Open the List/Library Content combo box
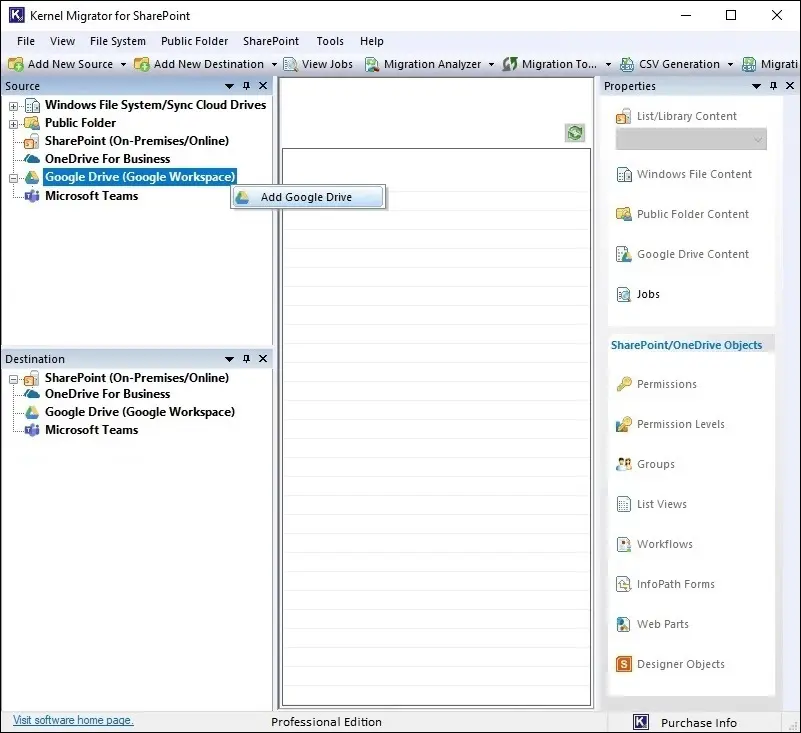Image resolution: width=801 pixels, height=733 pixels. point(691,139)
